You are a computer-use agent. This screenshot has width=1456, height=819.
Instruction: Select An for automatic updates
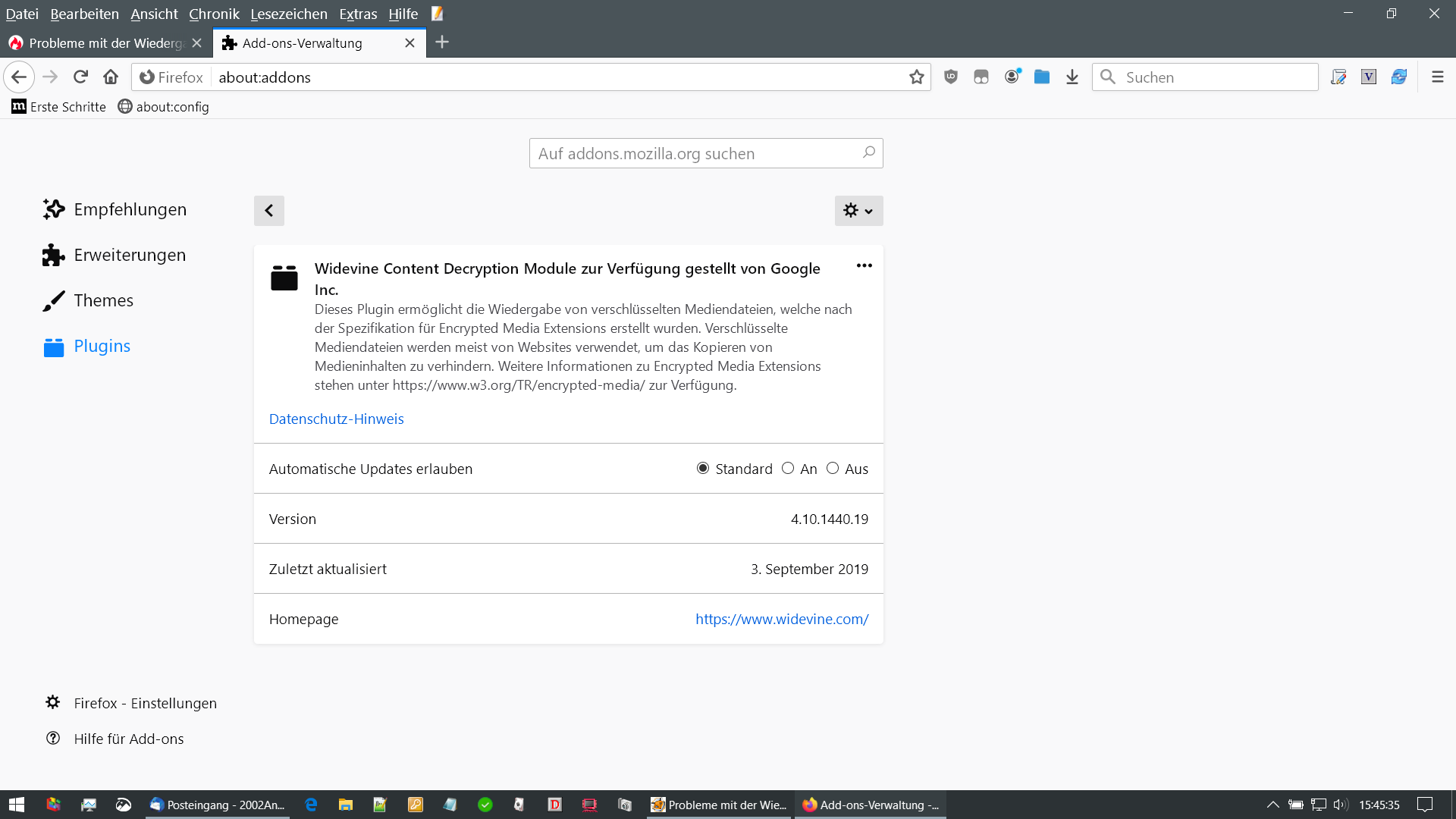coord(788,469)
